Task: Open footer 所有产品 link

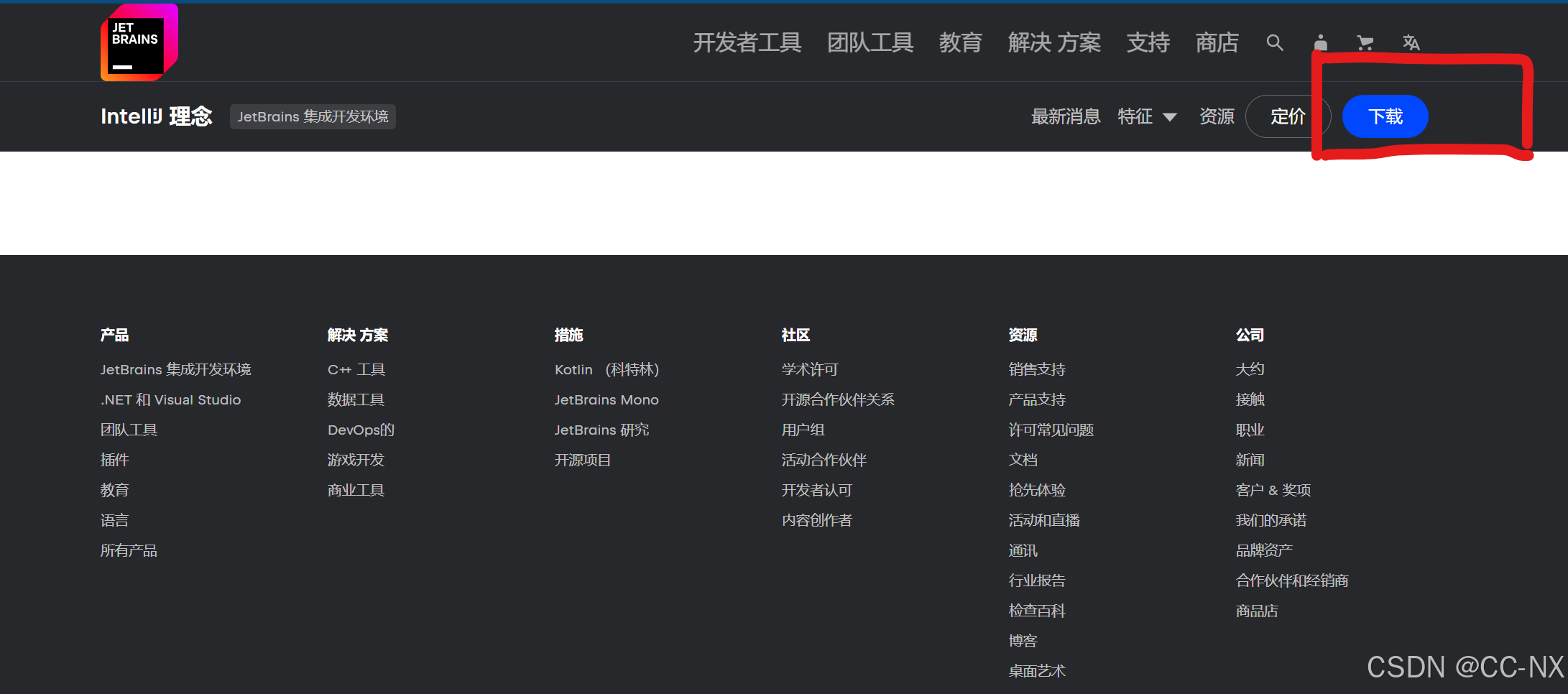Action: pos(129,550)
